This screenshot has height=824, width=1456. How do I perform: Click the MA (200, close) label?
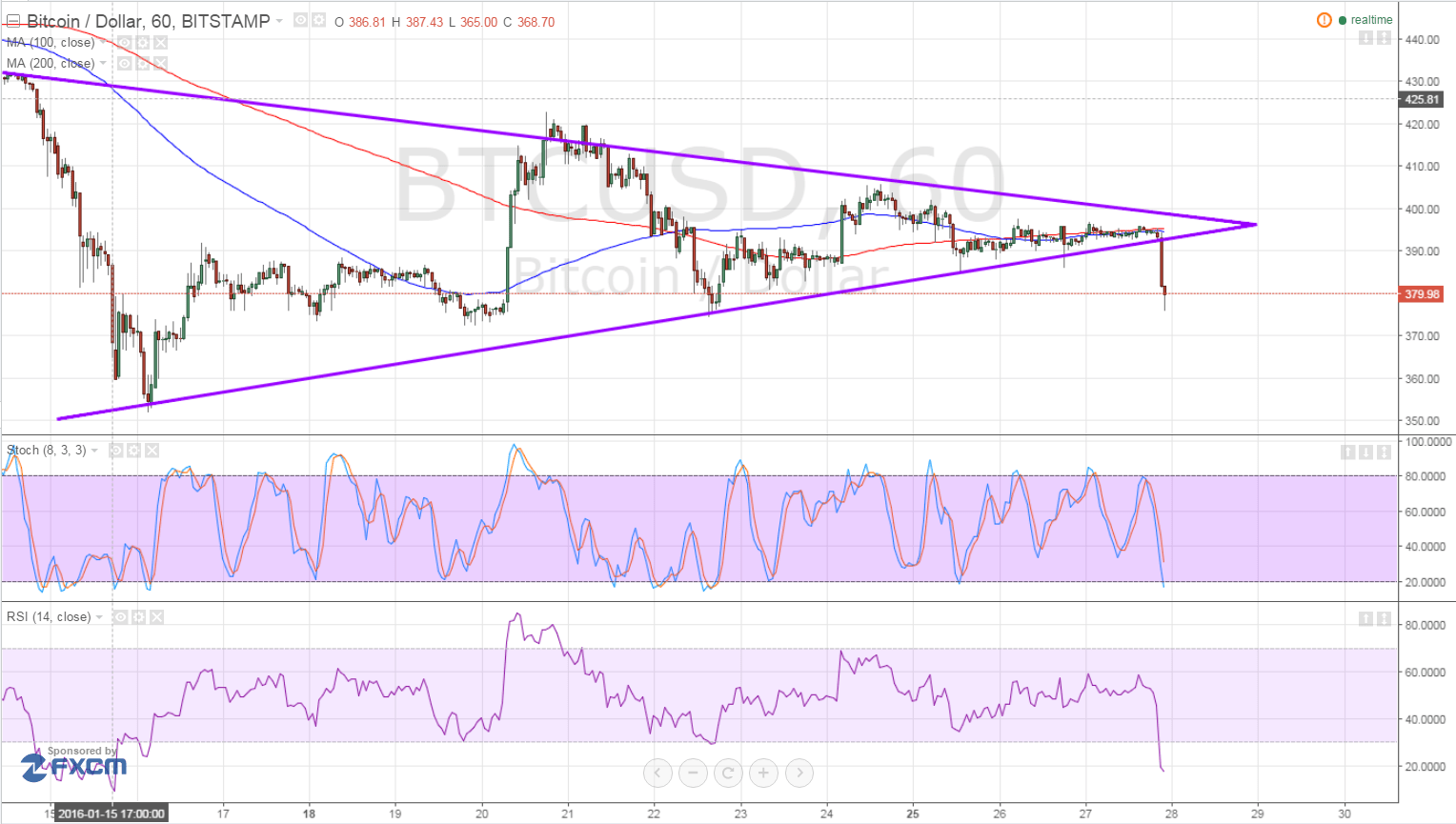[x=51, y=63]
